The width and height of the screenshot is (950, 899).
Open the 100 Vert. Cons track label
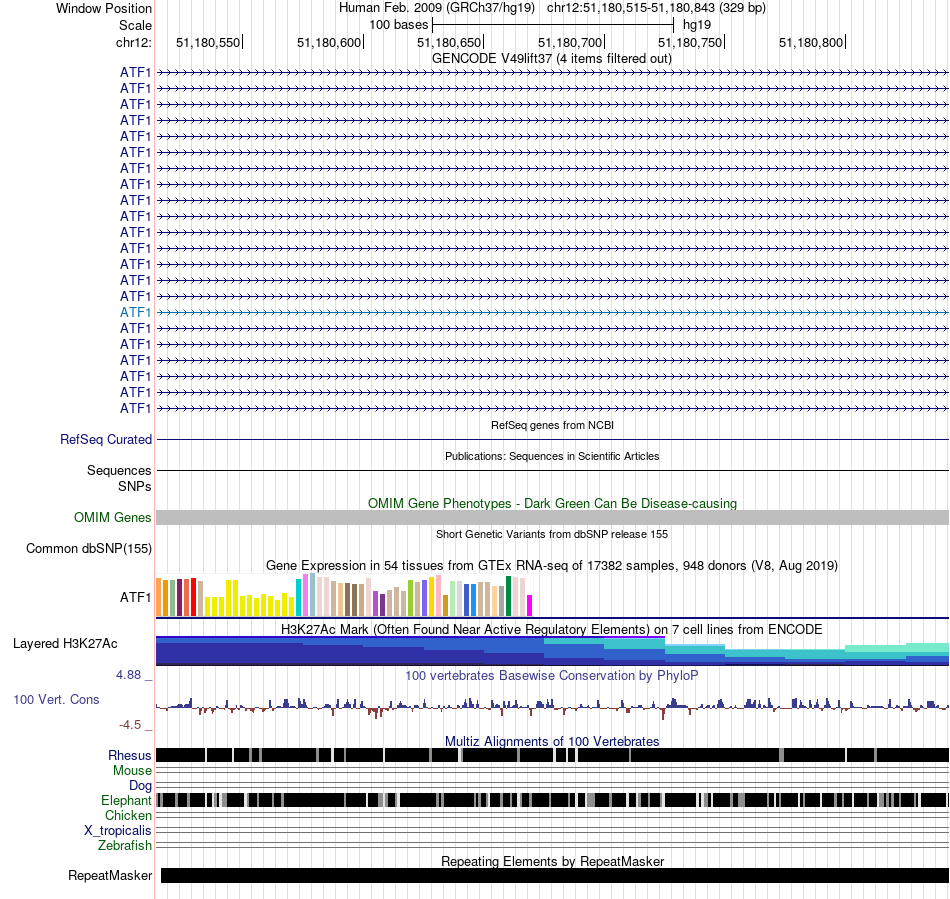pyautogui.click(x=56, y=699)
